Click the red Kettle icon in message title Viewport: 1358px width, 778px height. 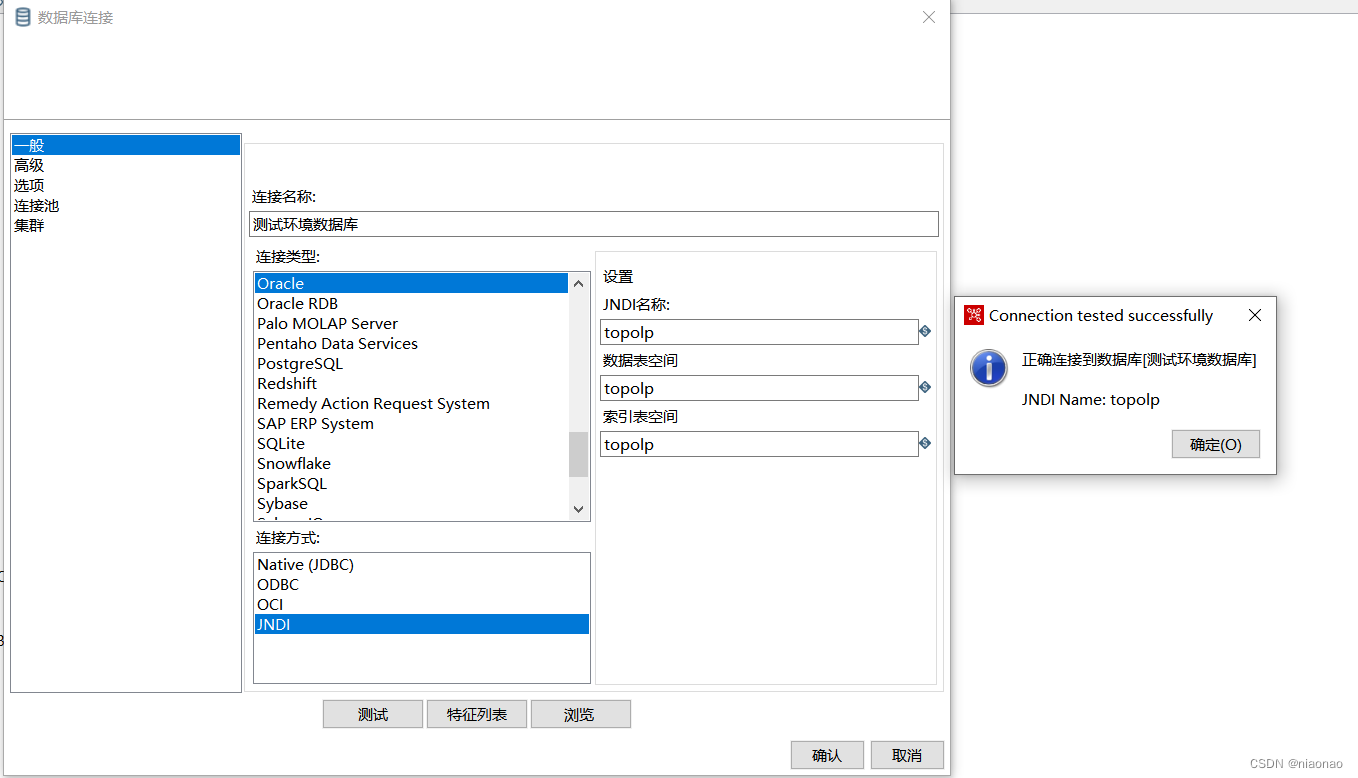974,315
